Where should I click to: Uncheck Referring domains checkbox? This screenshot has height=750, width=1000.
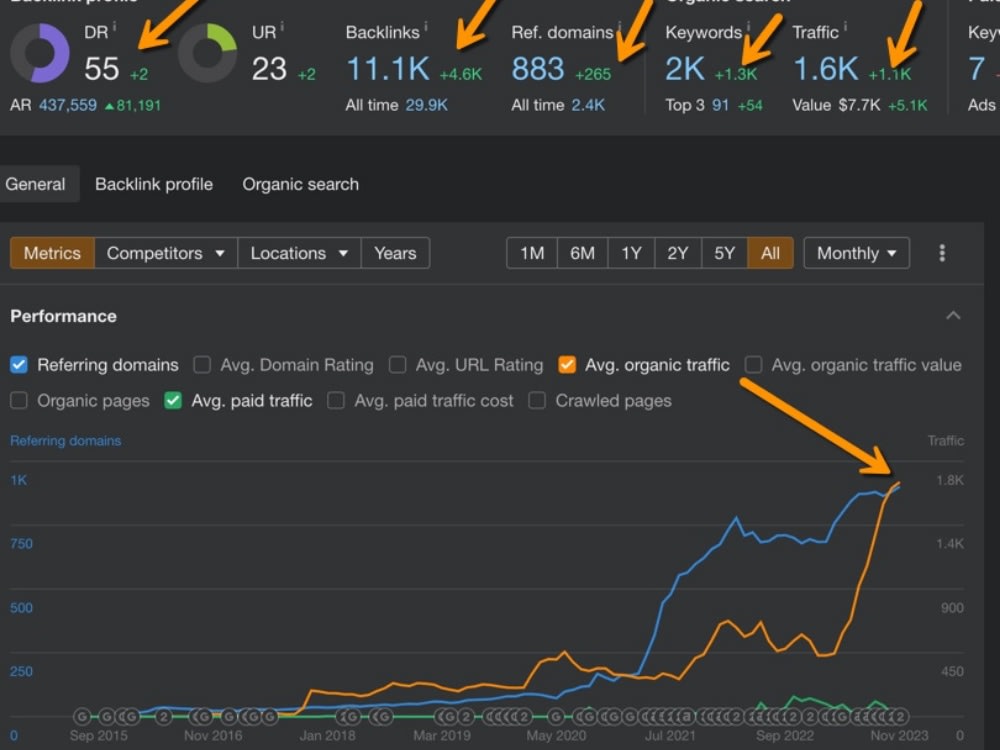point(19,365)
